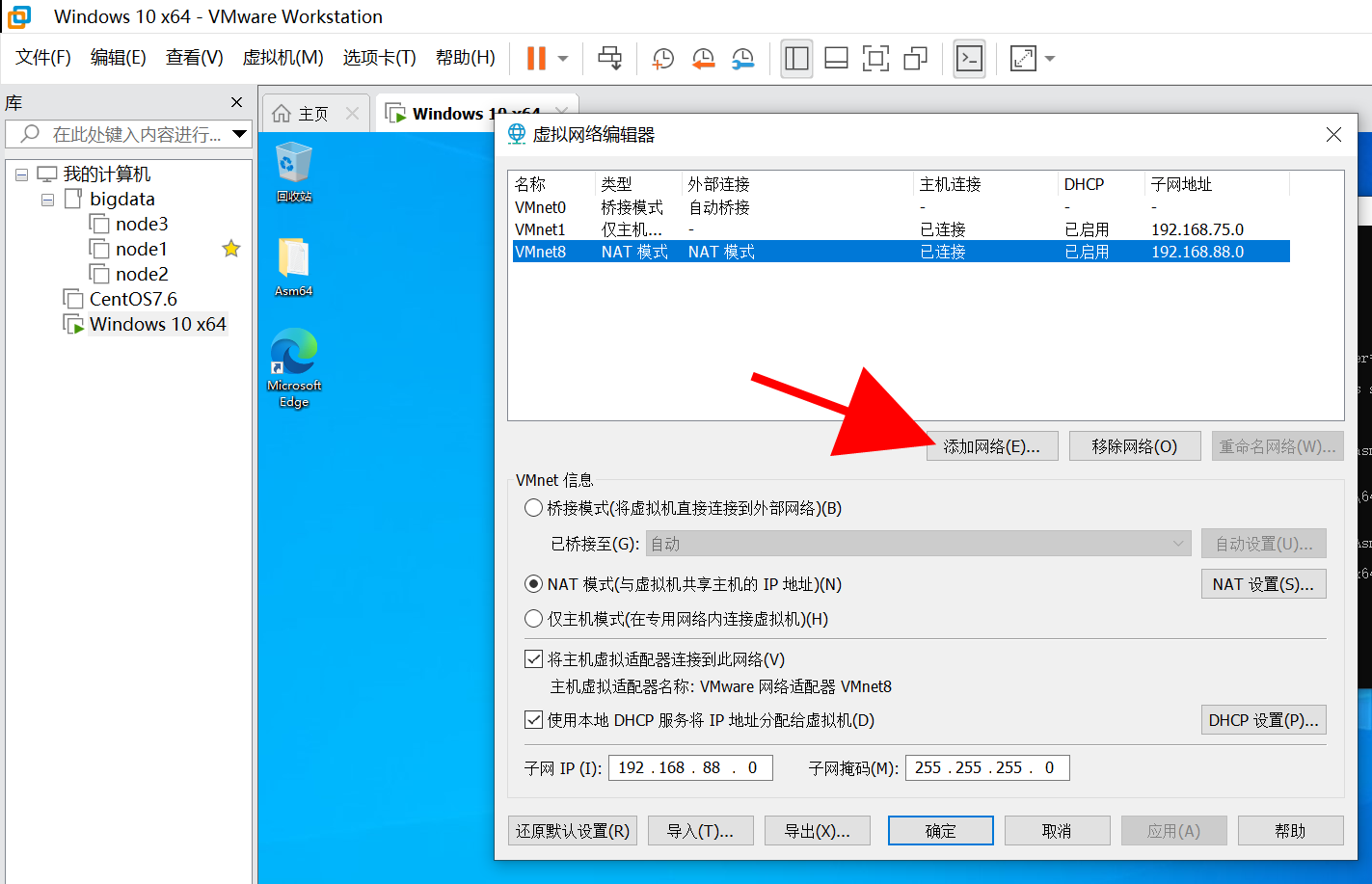Click the 子网掩码 input field
The height and width of the screenshot is (884, 1372).
[x=987, y=767]
